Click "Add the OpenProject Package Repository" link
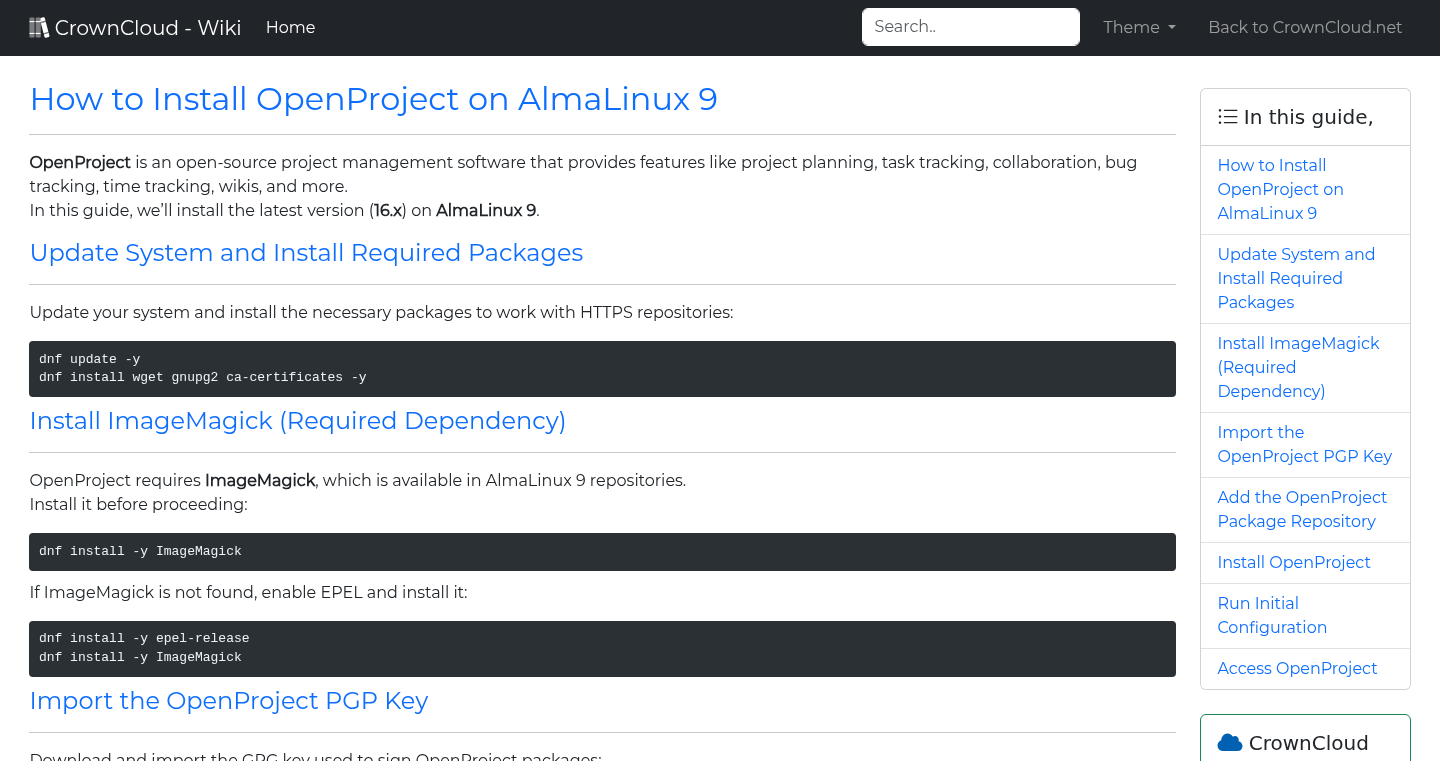 [x=1302, y=509]
